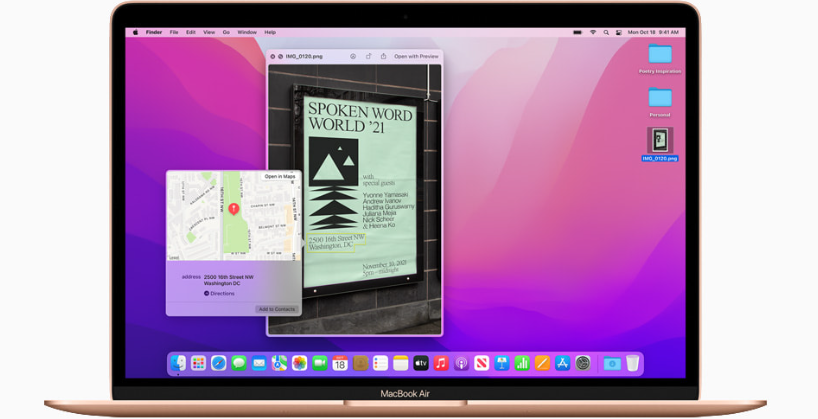Open Numbers app in Dock
818x419 pixels.
point(522,363)
